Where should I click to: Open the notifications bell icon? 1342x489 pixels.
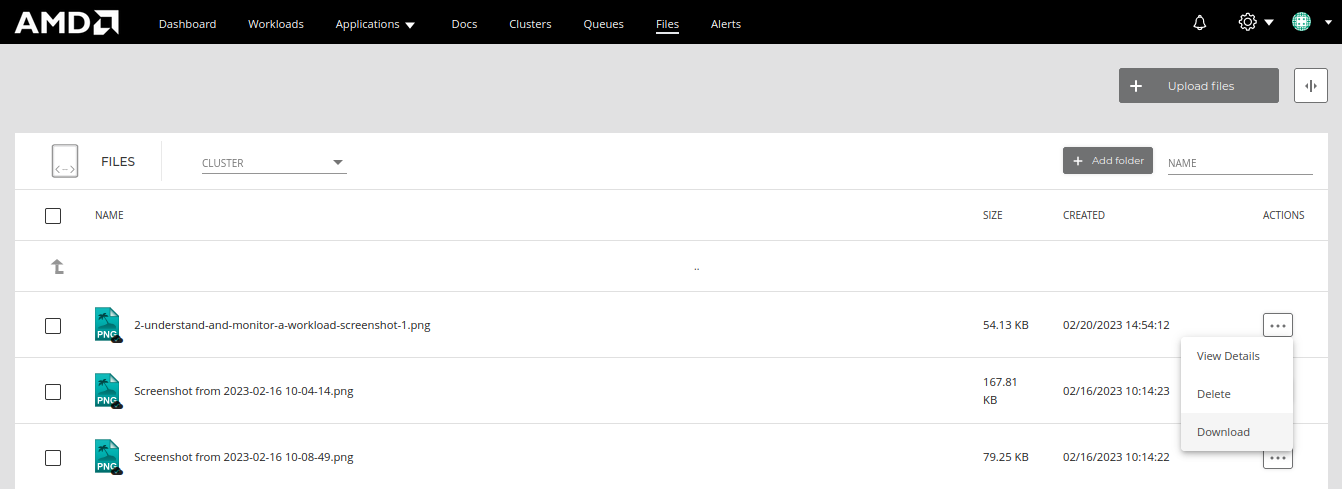point(1200,23)
